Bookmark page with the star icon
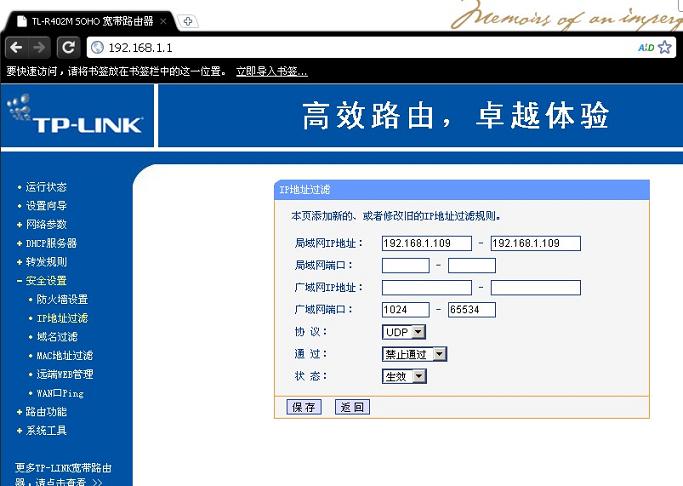683x486 pixels. click(665, 47)
